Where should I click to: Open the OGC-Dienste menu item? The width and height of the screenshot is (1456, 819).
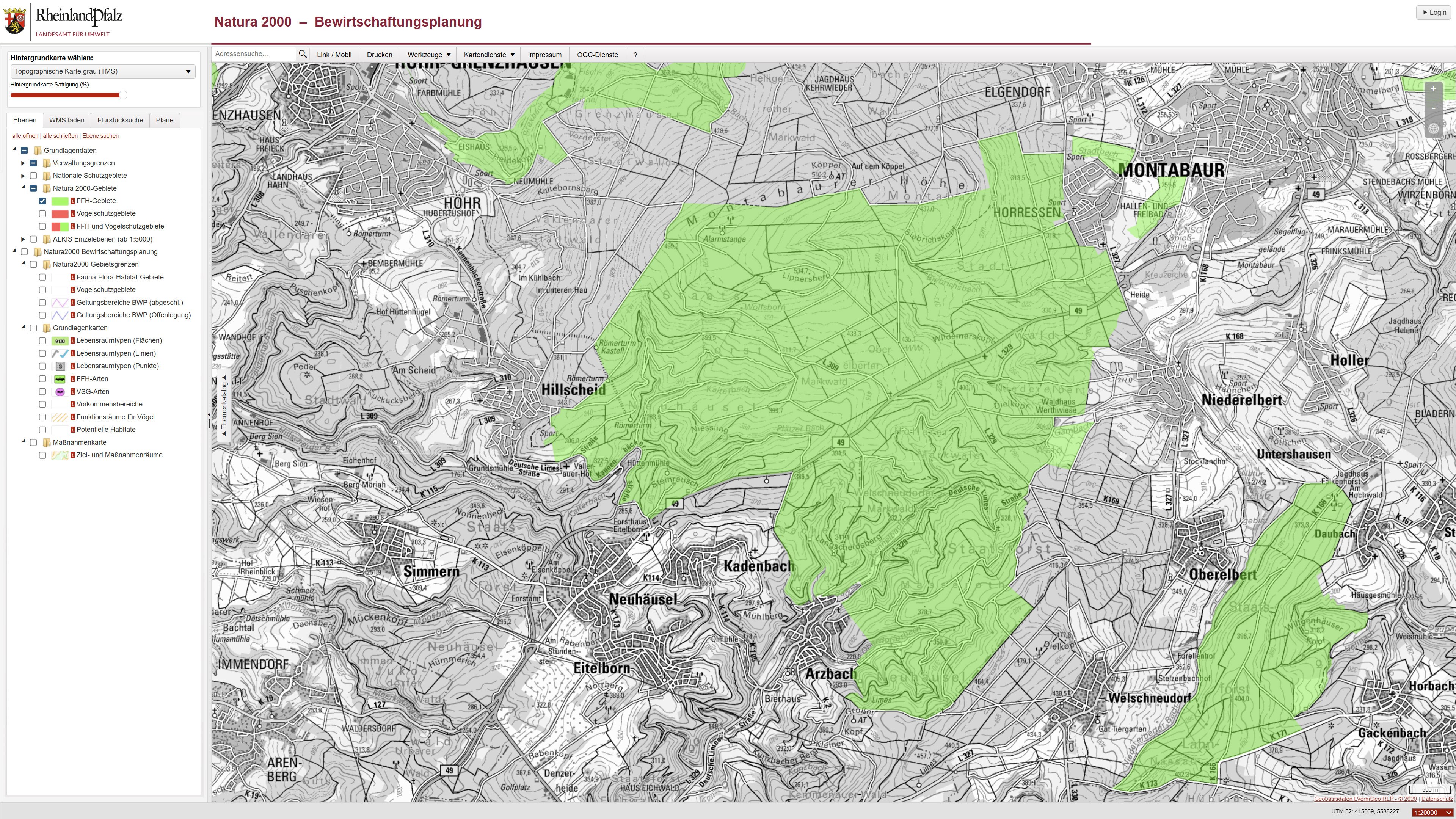(598, 55)
